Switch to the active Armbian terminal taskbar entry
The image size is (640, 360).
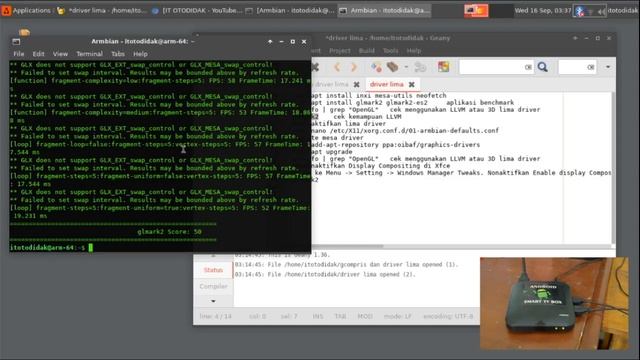click(x=384, y=11)
